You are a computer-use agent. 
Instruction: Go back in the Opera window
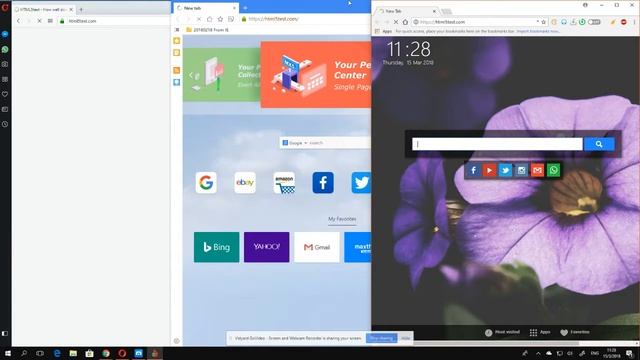pyautogui.click(x=18, y=21)
